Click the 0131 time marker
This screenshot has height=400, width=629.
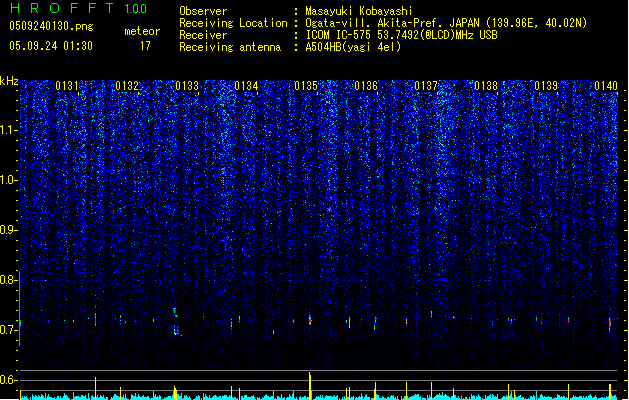pyautogui.click(x=67, y=86)
